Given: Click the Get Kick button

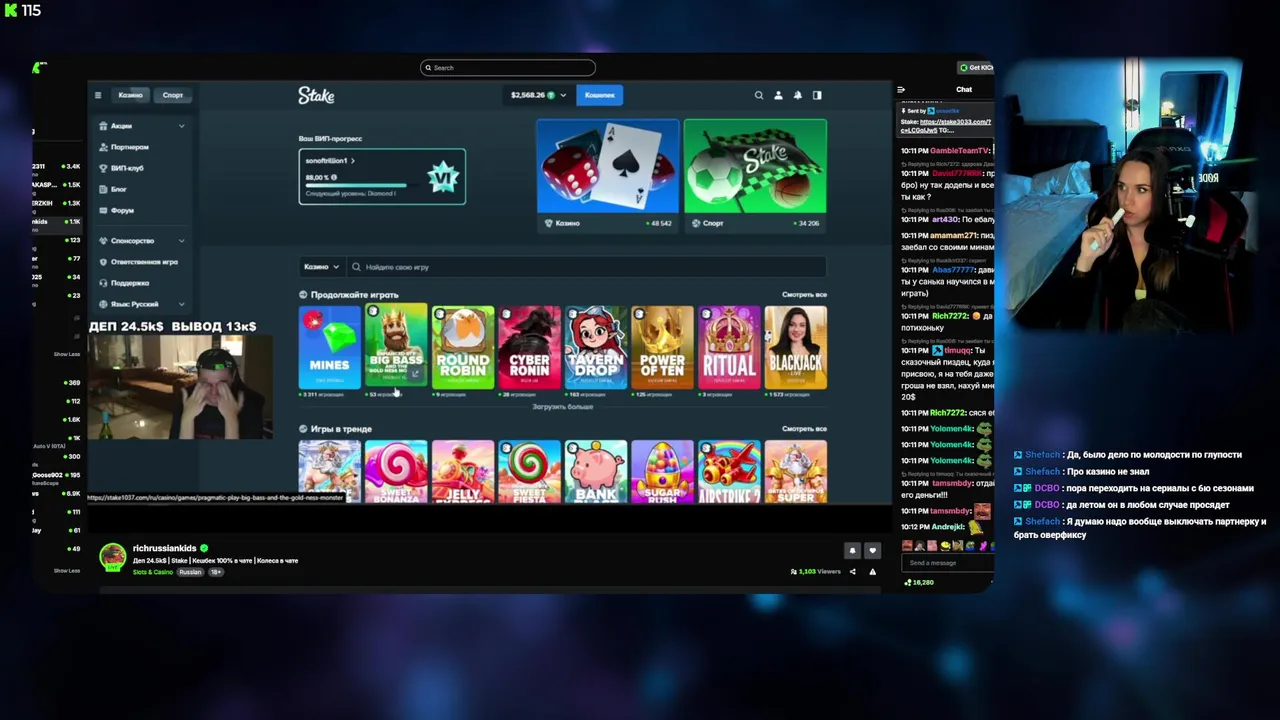Looking at the screenshot, I should coord(975,68).
